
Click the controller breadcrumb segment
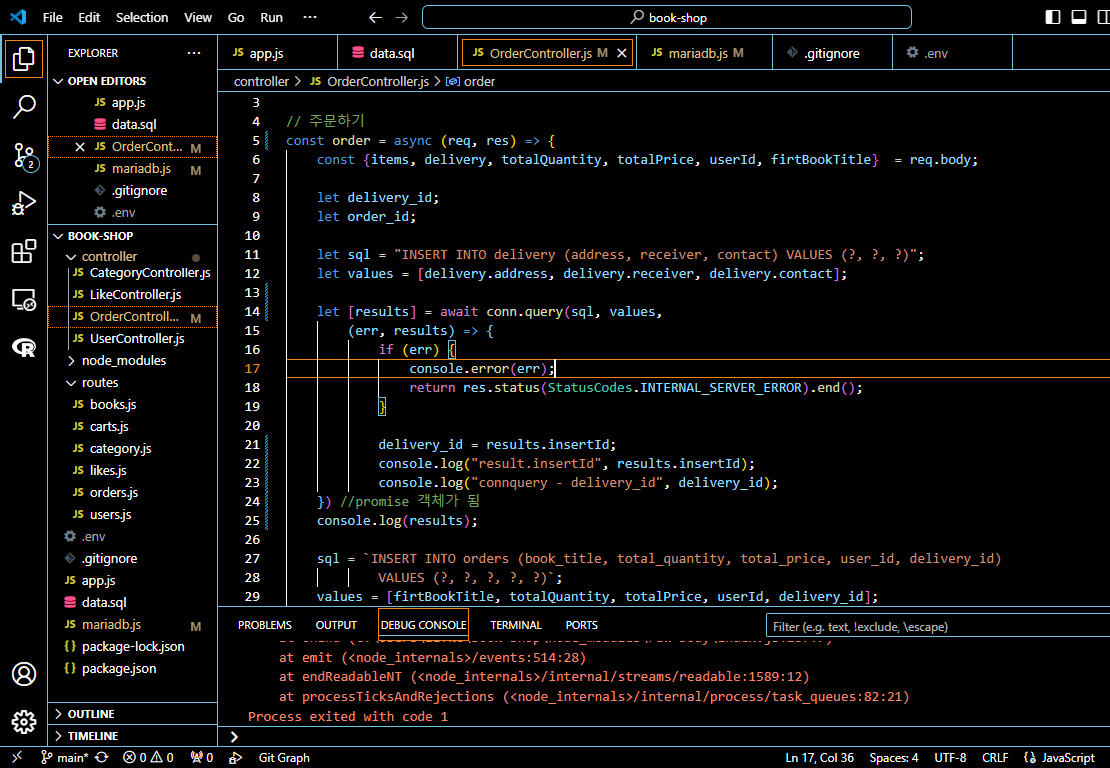[261, 81]
